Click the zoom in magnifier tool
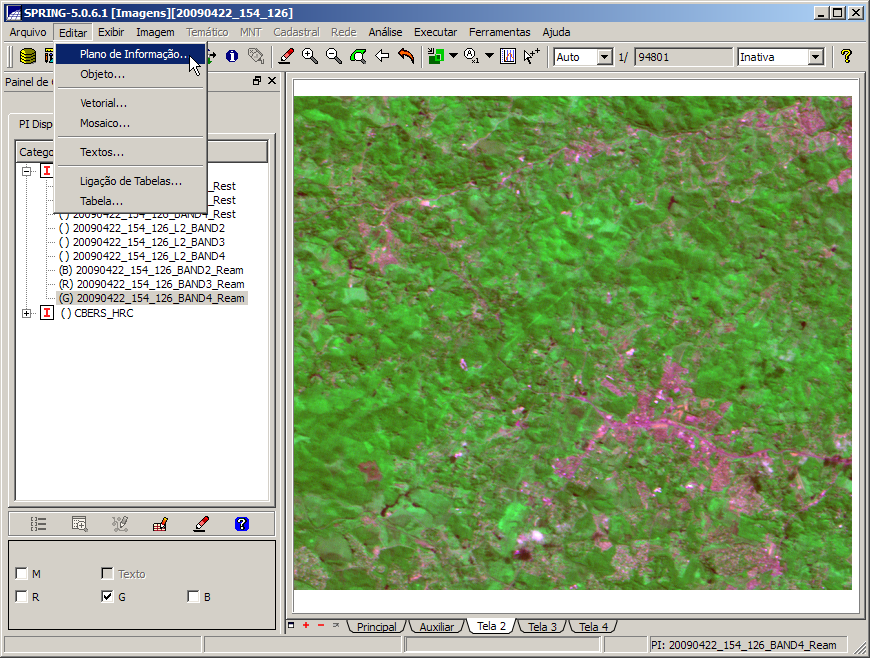The height and width of the screenshot is (658, 870). [x=310, y=57]
